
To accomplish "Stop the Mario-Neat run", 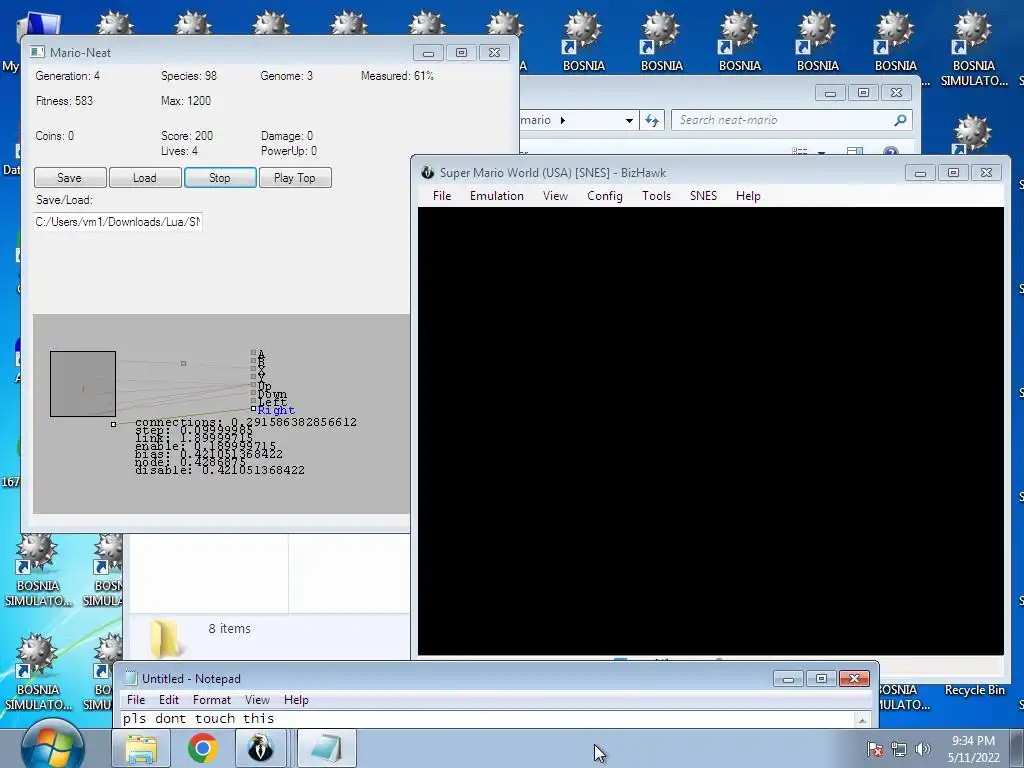I will click(220, 178).
